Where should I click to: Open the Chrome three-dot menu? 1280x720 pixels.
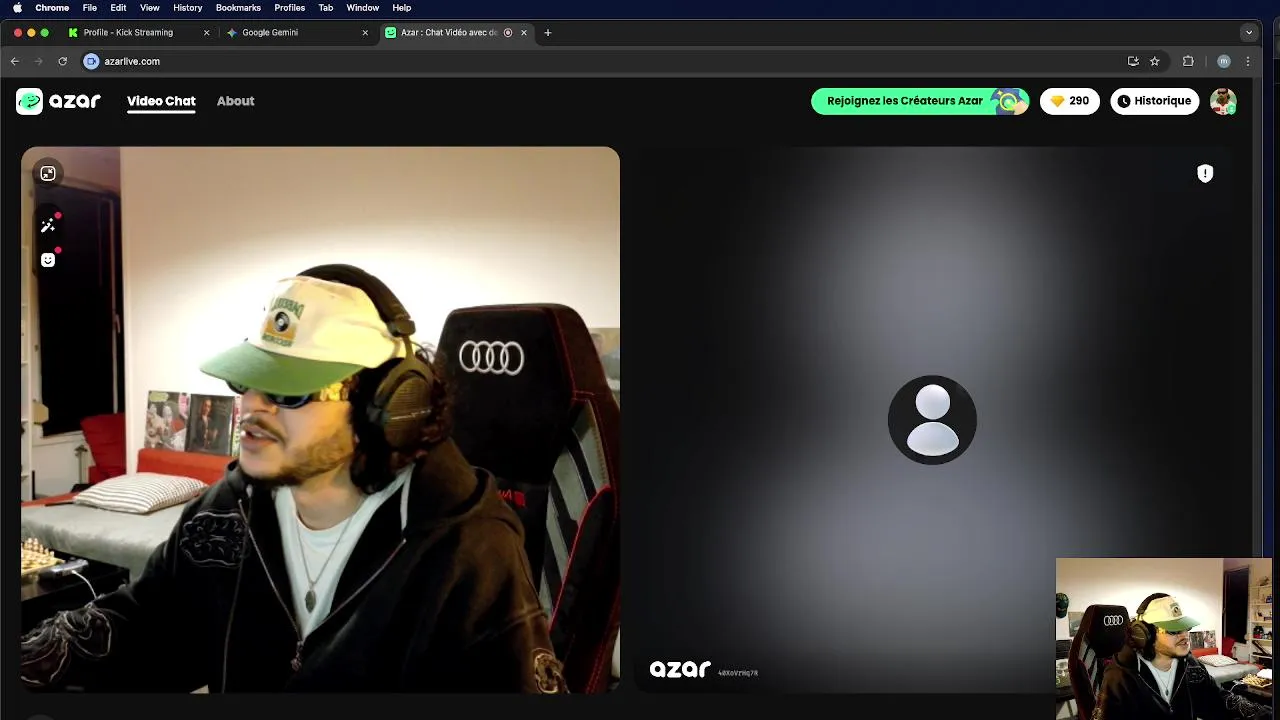1247,61
